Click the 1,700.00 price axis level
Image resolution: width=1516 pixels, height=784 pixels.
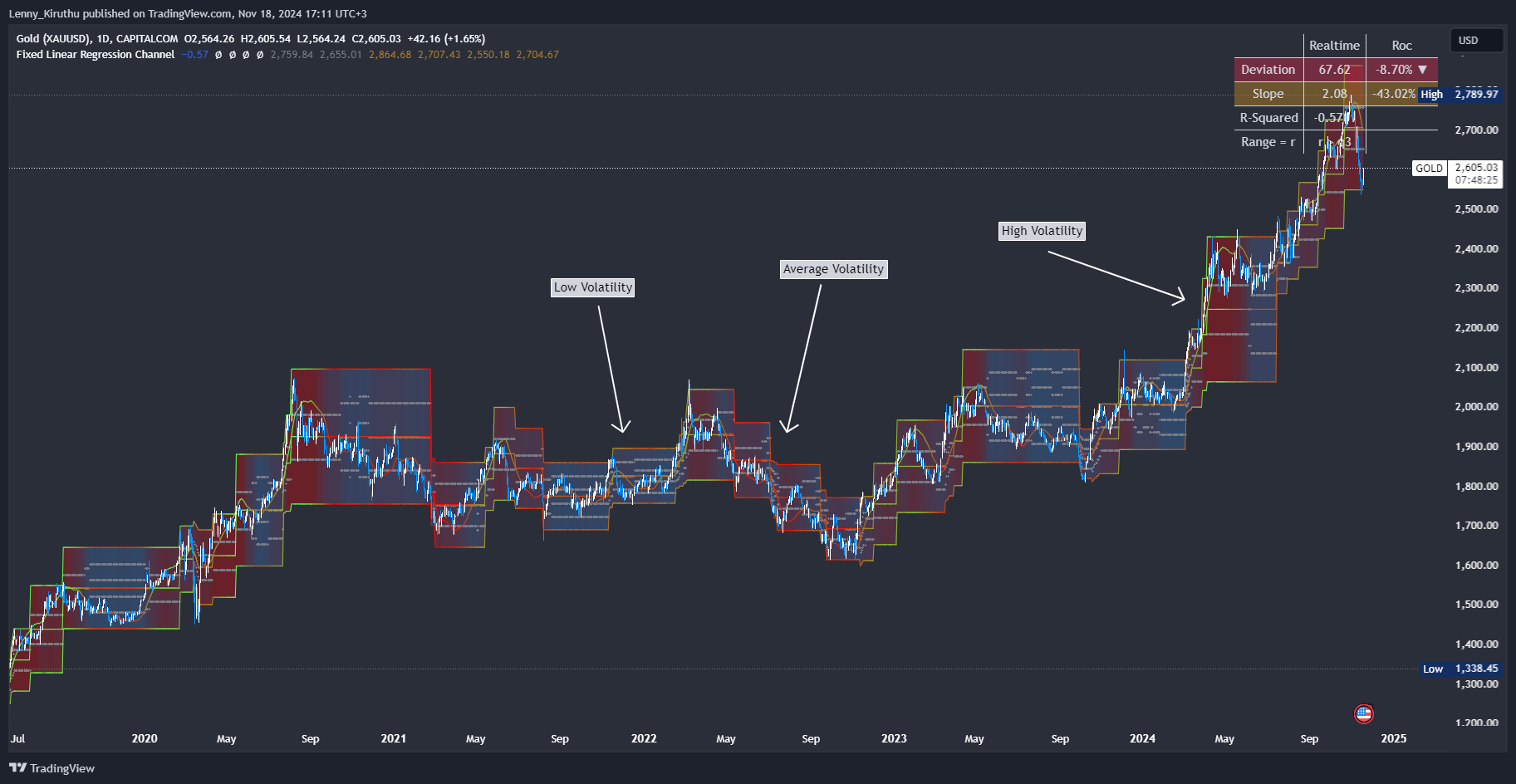tap(1476, 526)
